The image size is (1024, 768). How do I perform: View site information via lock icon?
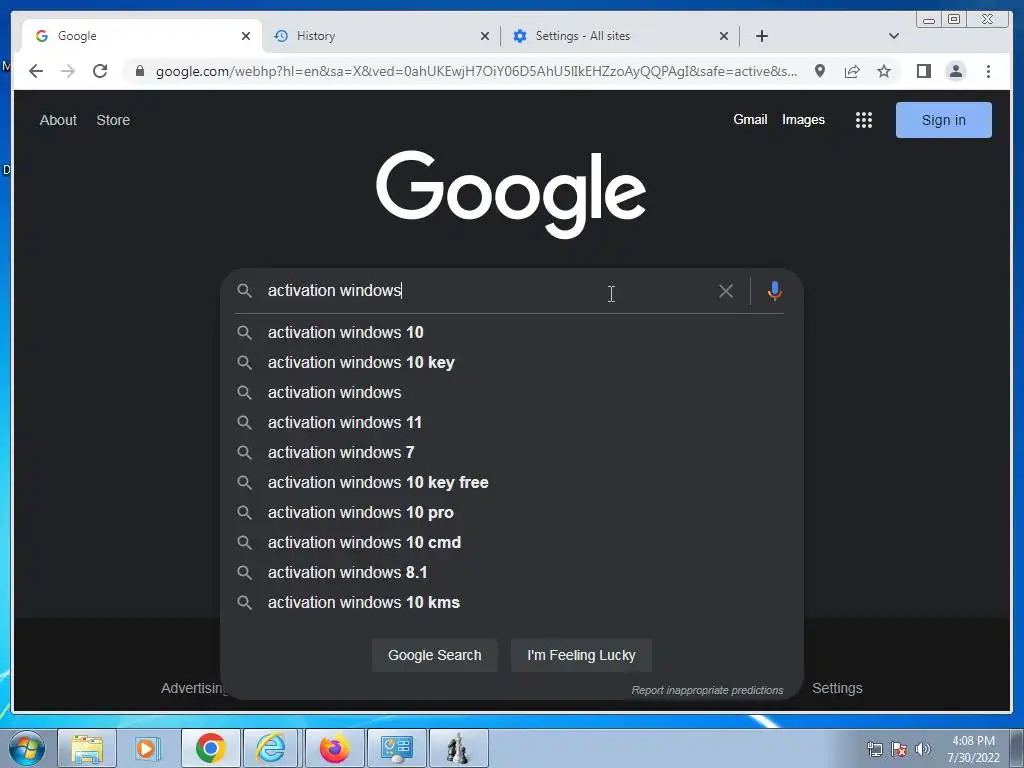[139, 71]
